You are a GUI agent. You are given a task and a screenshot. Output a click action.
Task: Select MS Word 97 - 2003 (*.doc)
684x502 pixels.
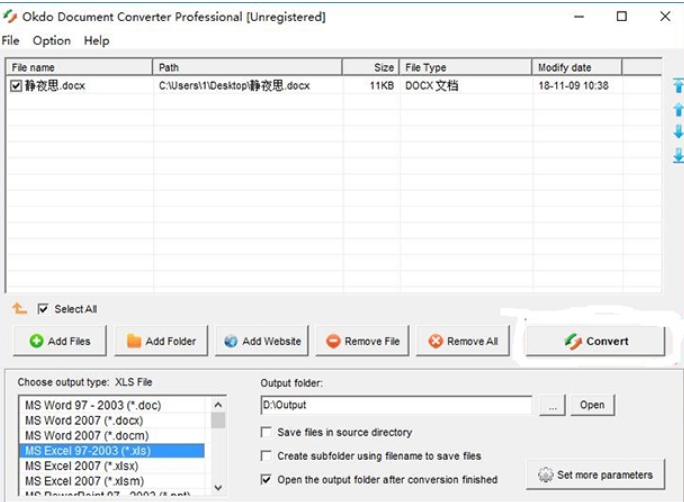click(x=112, y=405)
